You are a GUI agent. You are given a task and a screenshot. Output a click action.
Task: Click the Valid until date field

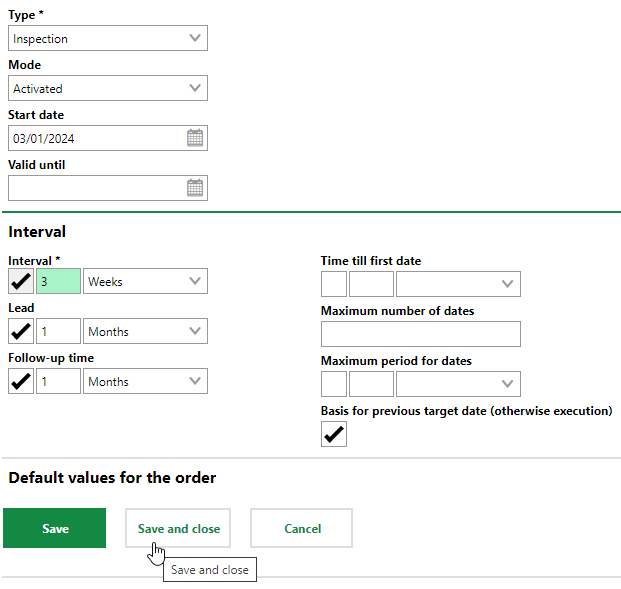(95, 188)
